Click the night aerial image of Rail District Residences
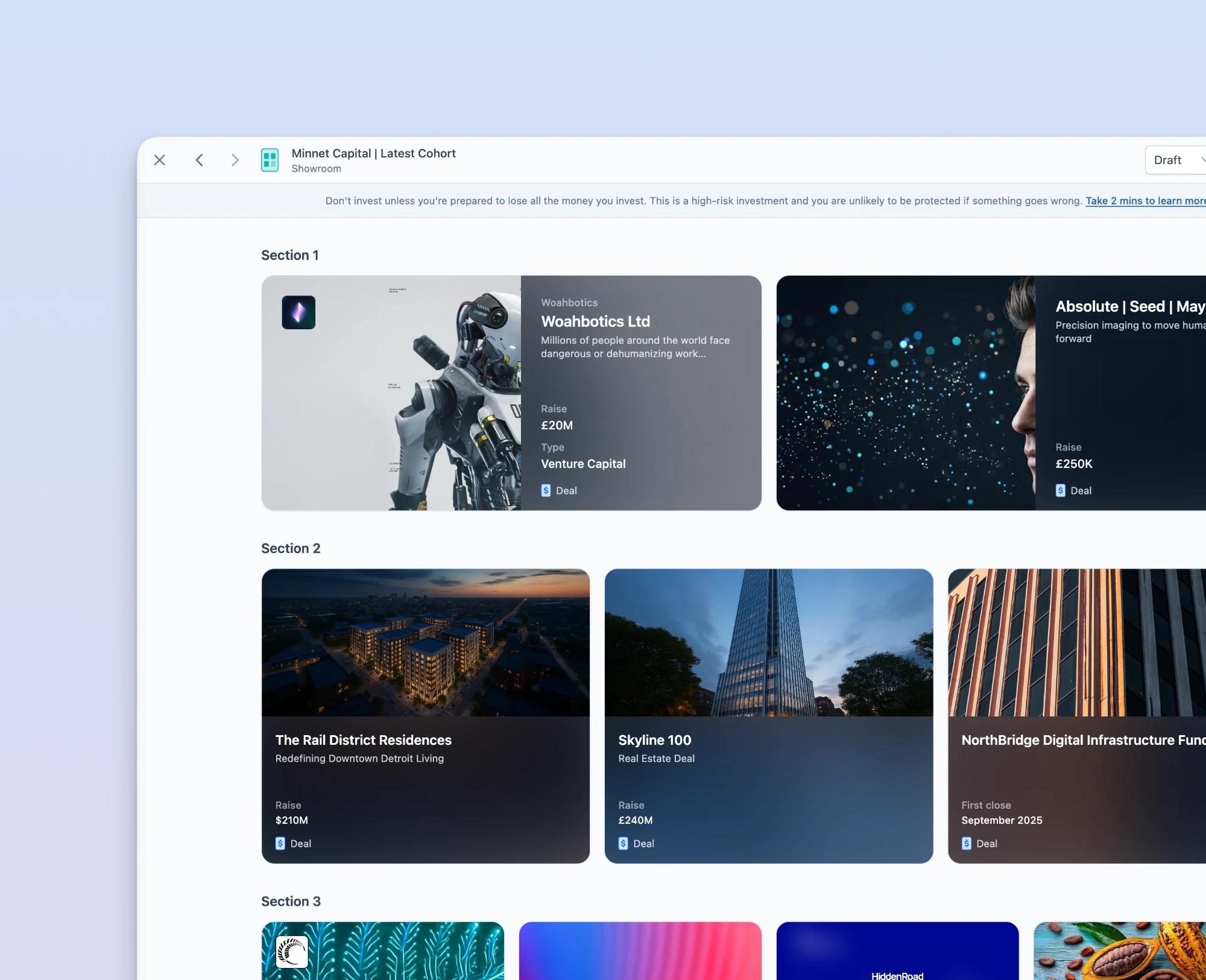1206x980 pixels. coord(426,643)
